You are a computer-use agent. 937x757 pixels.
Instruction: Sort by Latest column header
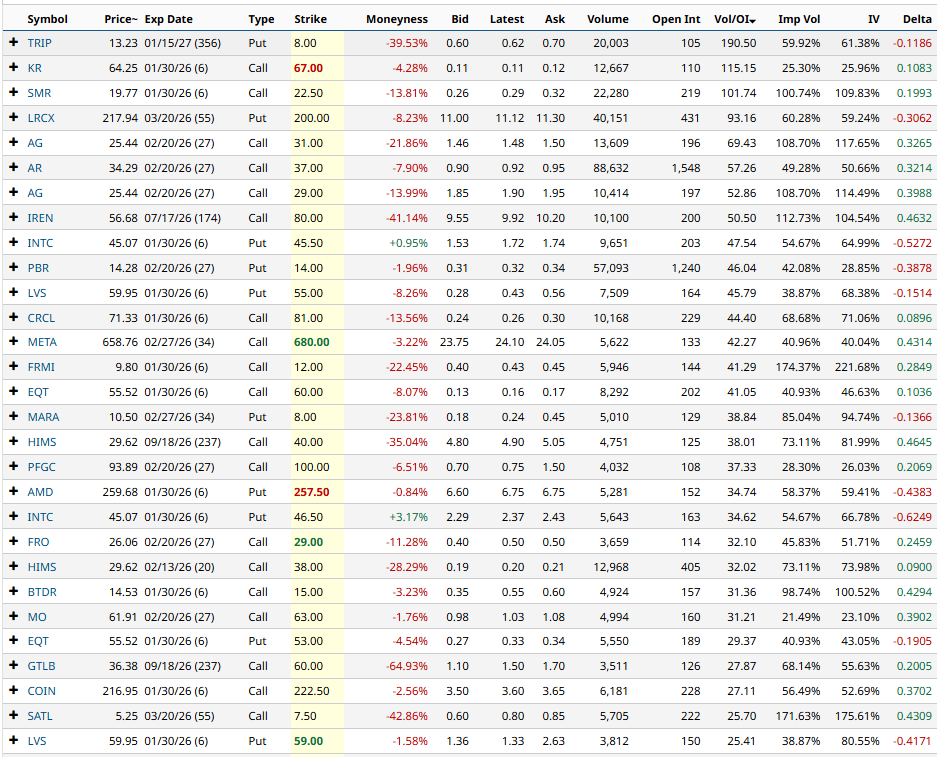[x=507, y=19]
